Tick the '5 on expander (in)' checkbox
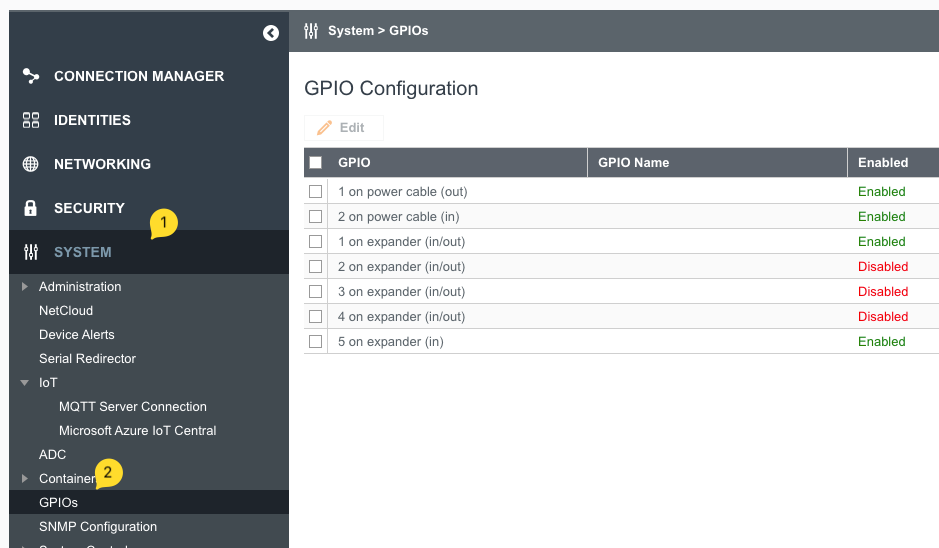The image size is (939, 548). 316,341
